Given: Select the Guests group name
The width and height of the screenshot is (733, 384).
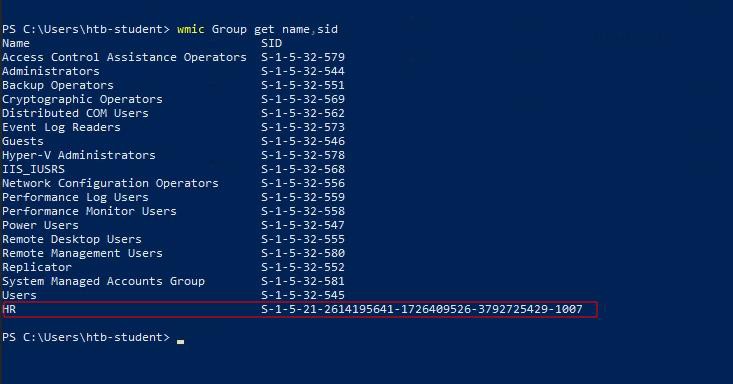Looking at the screenshot, I should pos(22,141).
